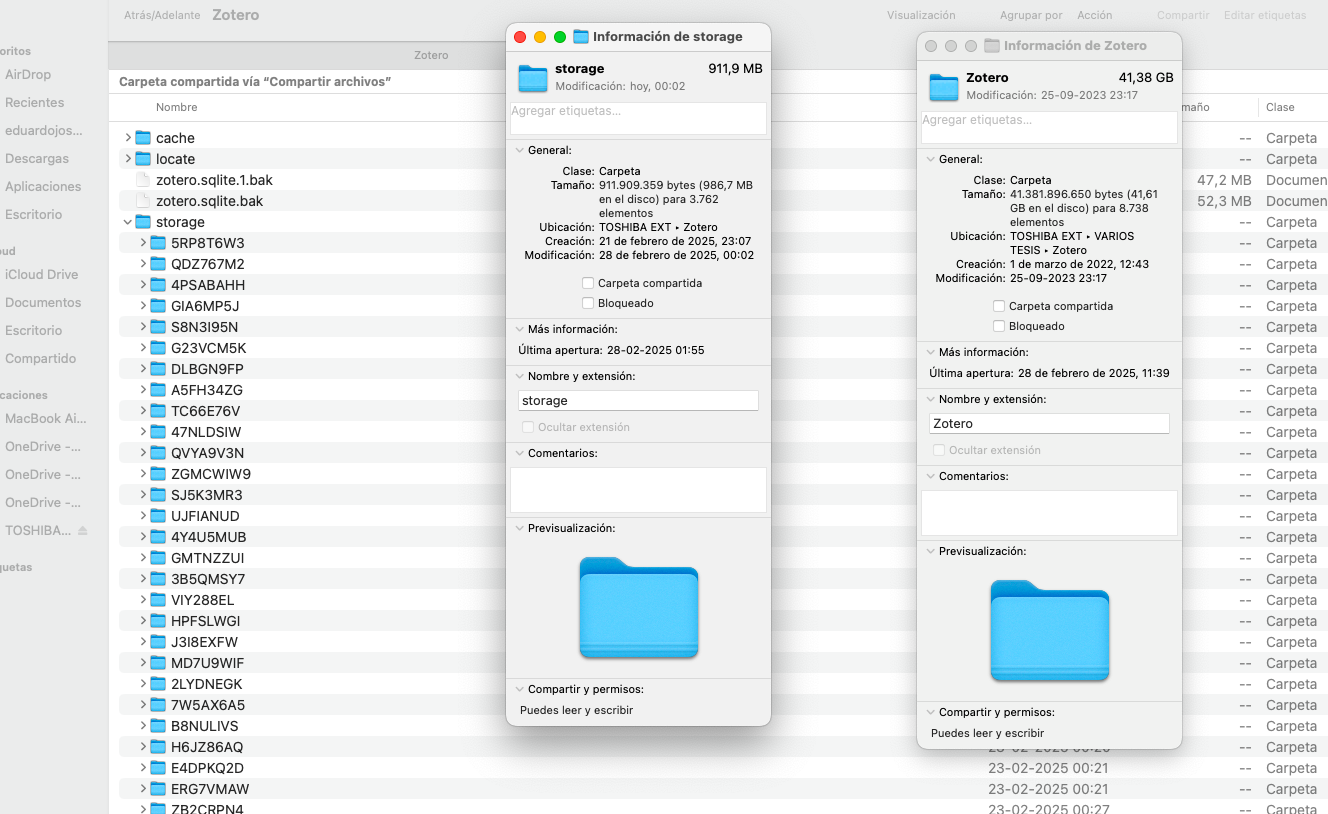1328x814 pixels.
Task: Click the G23VCM5K folder icon
Action: tap(158, 348)
